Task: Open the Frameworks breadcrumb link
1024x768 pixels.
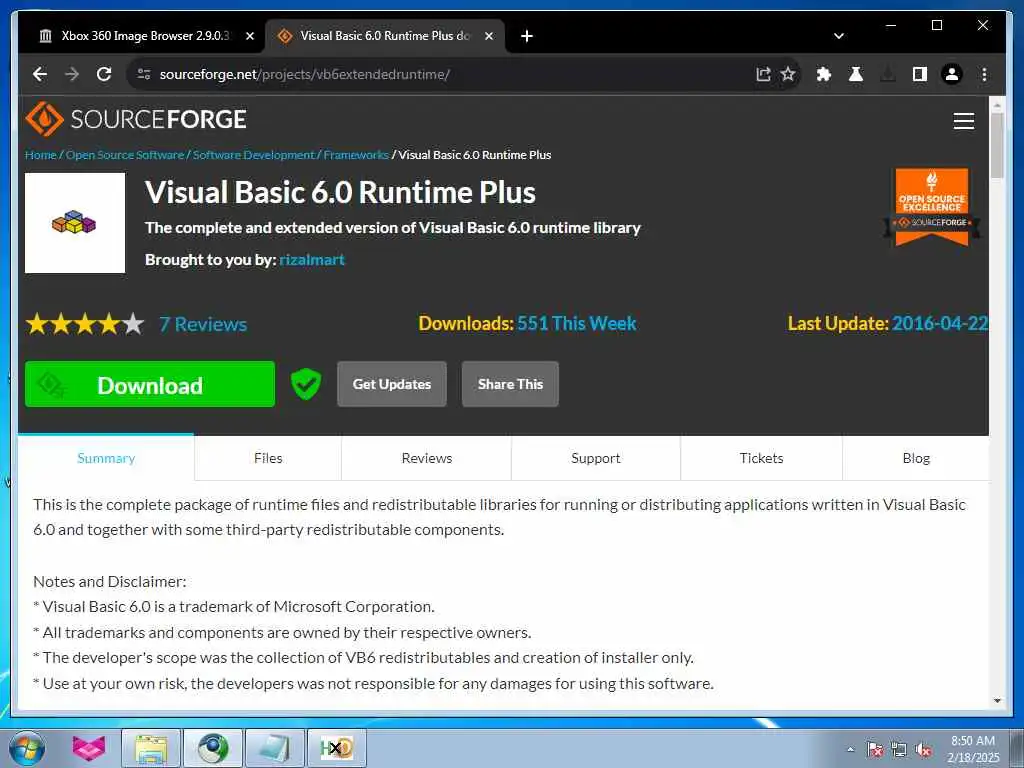Action: pyautogui.click(x=356, y=155)
